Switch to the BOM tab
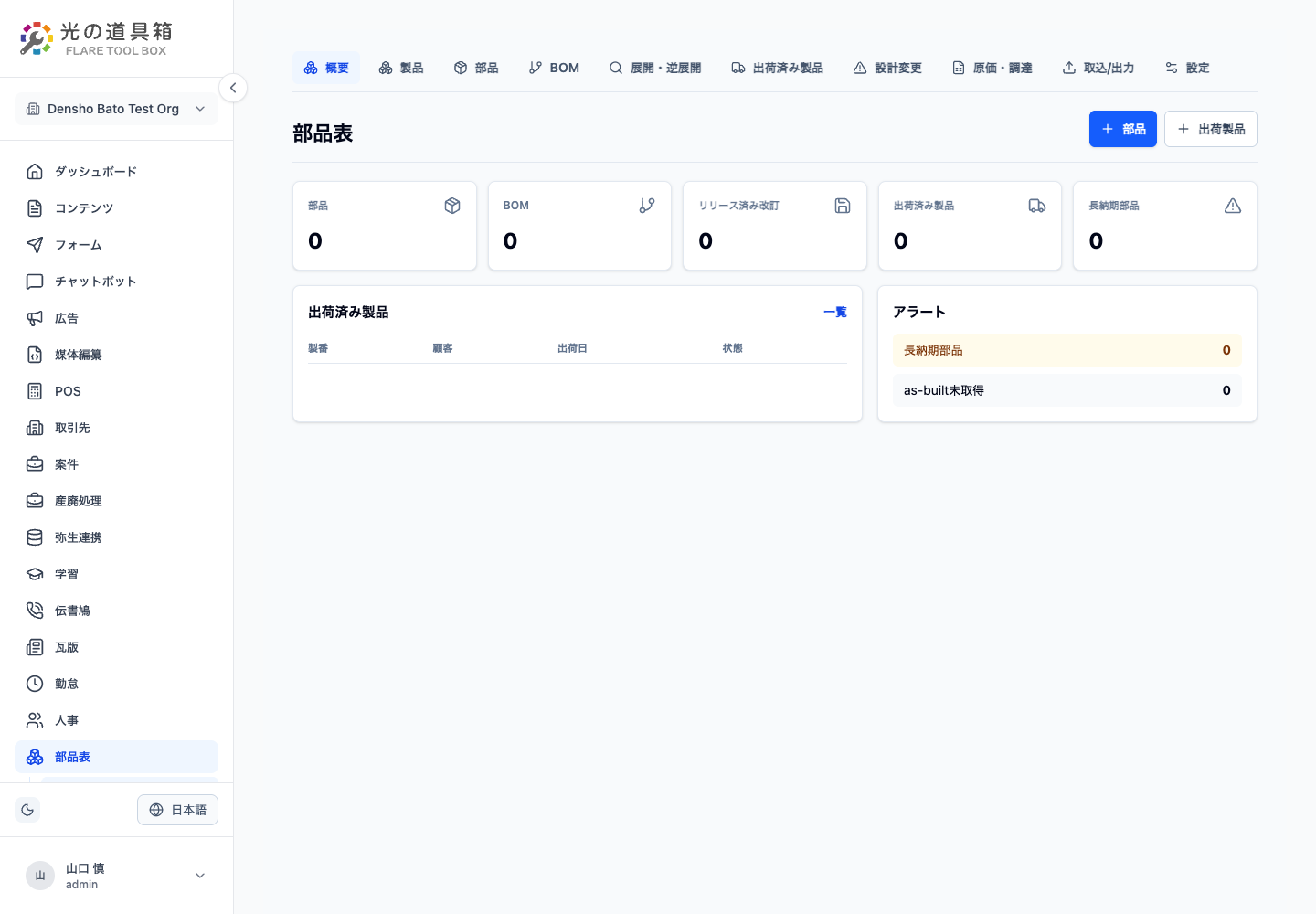The image size is (1316, 914). [554, 68]
